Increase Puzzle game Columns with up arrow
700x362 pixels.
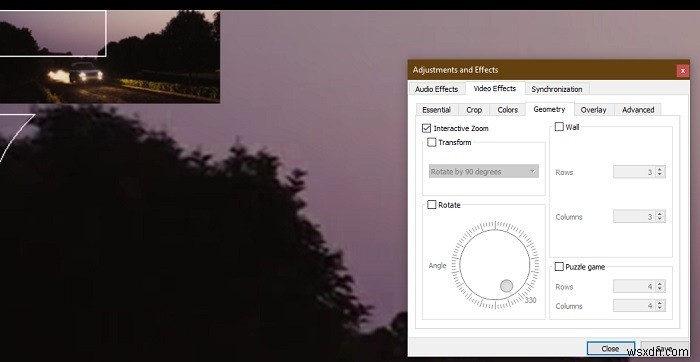pos(660,303)
